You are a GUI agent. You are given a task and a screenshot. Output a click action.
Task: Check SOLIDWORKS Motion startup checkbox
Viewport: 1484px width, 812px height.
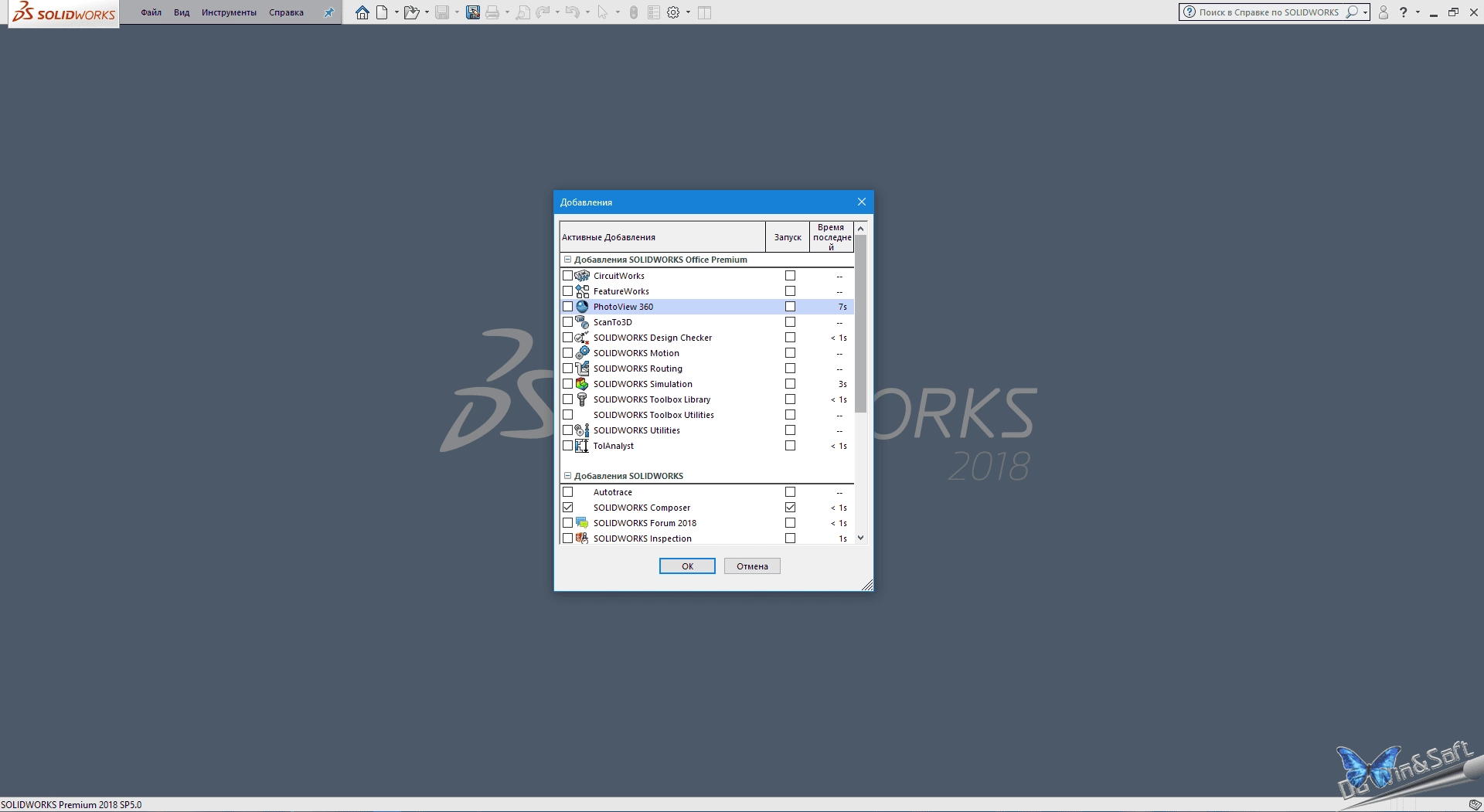pyautogui.click(x=790, y=353)
